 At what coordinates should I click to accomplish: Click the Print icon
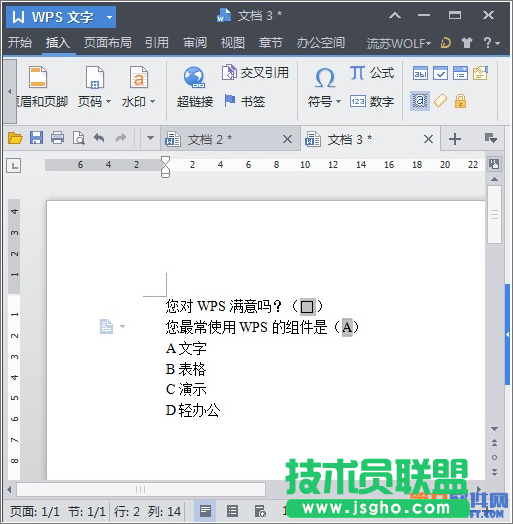(57, 138)
